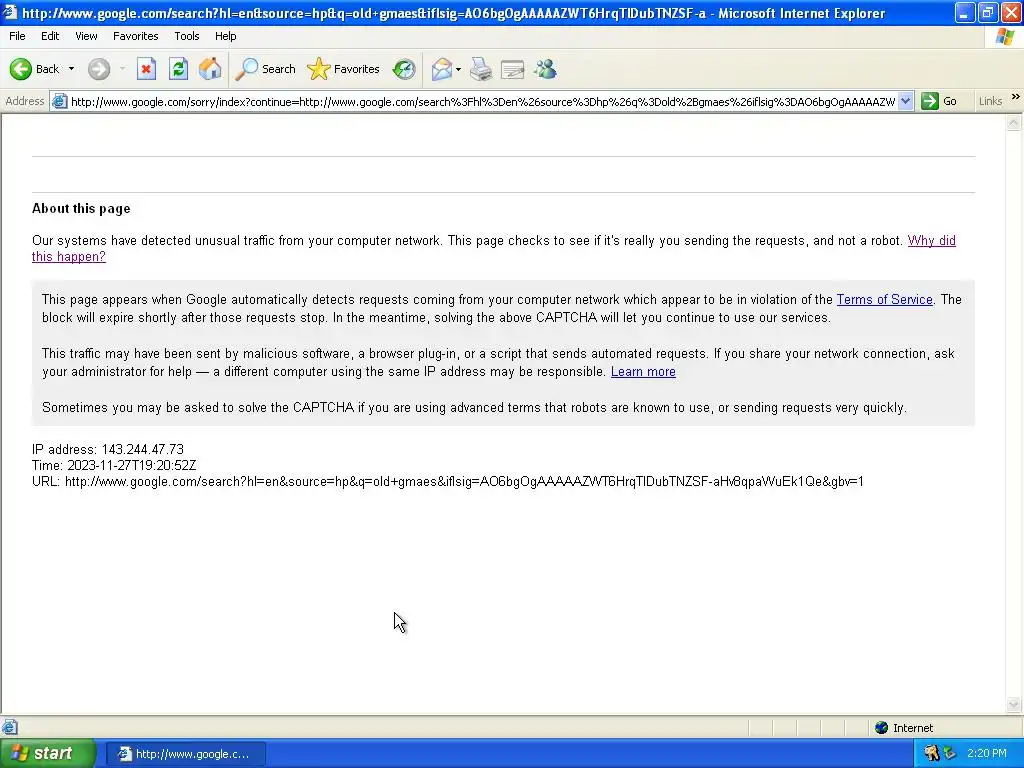The width and height of the screenshot is (1024, 768).
Task: Click the IE icon in the title bar
Action: click(x=10, y=12)
